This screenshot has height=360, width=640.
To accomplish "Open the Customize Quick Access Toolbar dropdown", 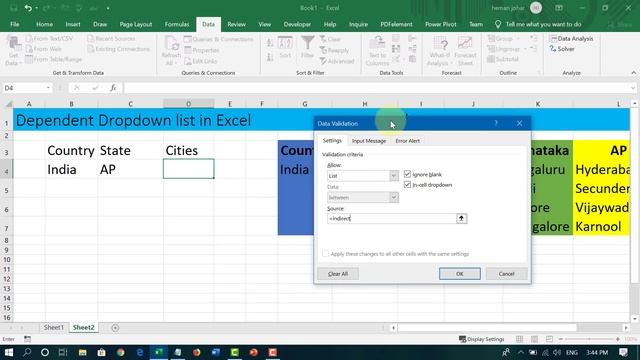I will pyautogui.click(x=108, y=8).
